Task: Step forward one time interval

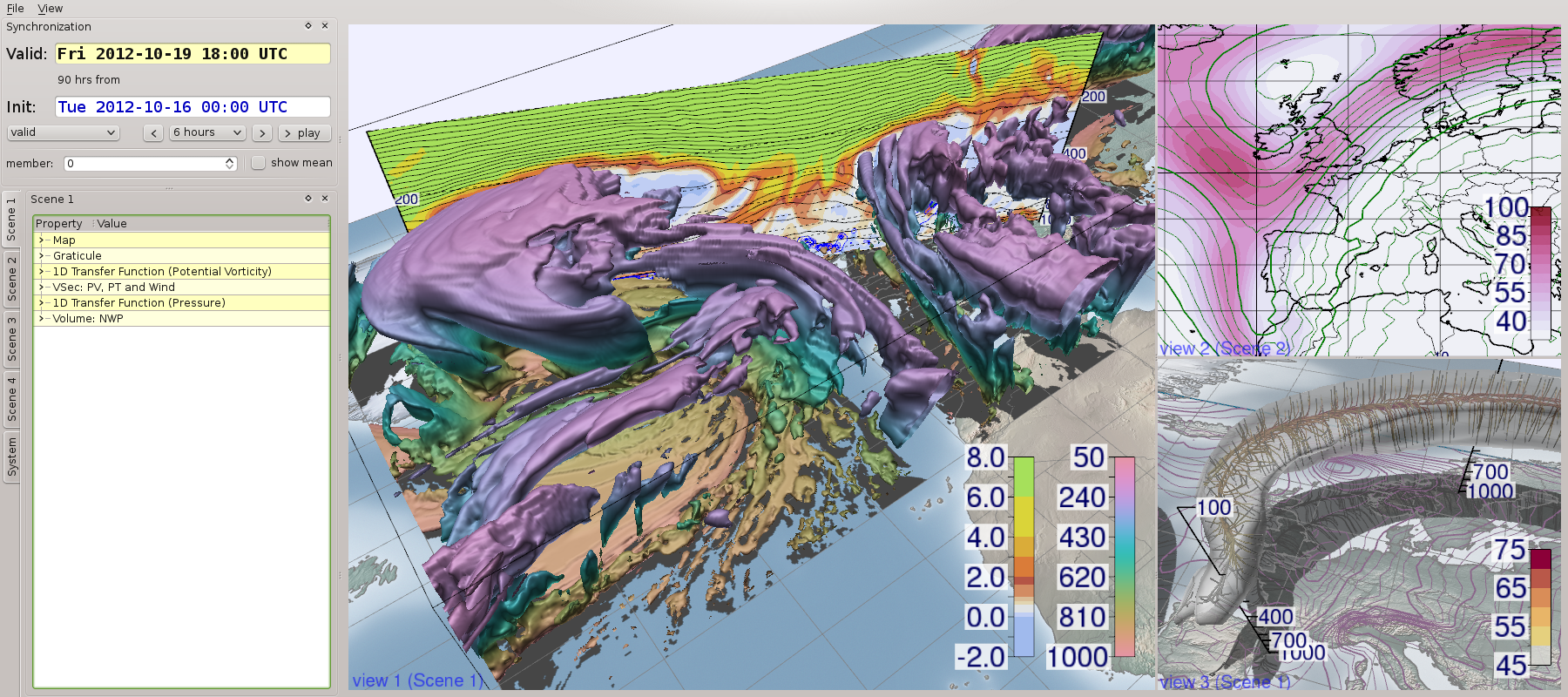Action: 261,133
